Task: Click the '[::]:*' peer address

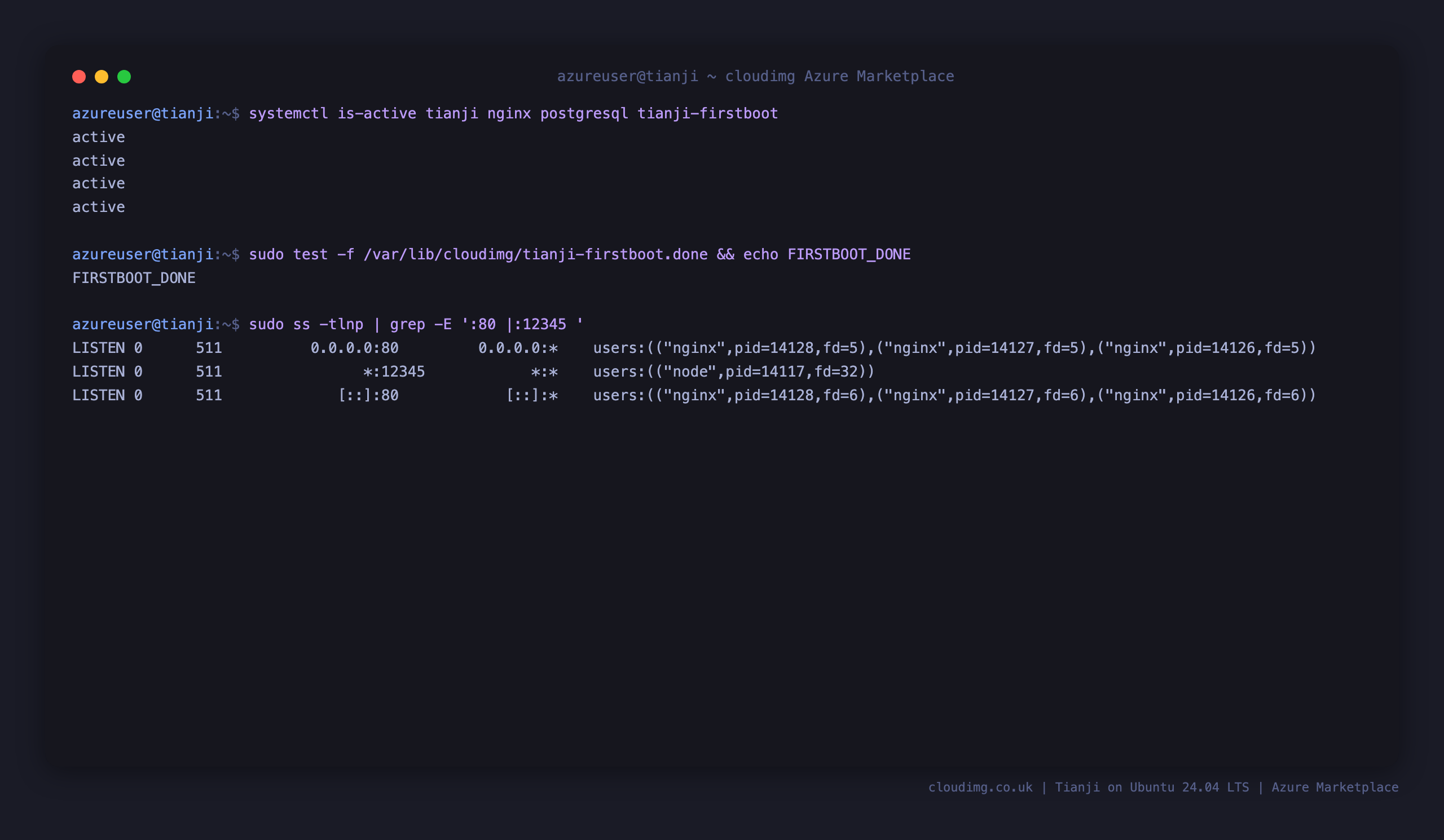Action: (x=532, y=396)
